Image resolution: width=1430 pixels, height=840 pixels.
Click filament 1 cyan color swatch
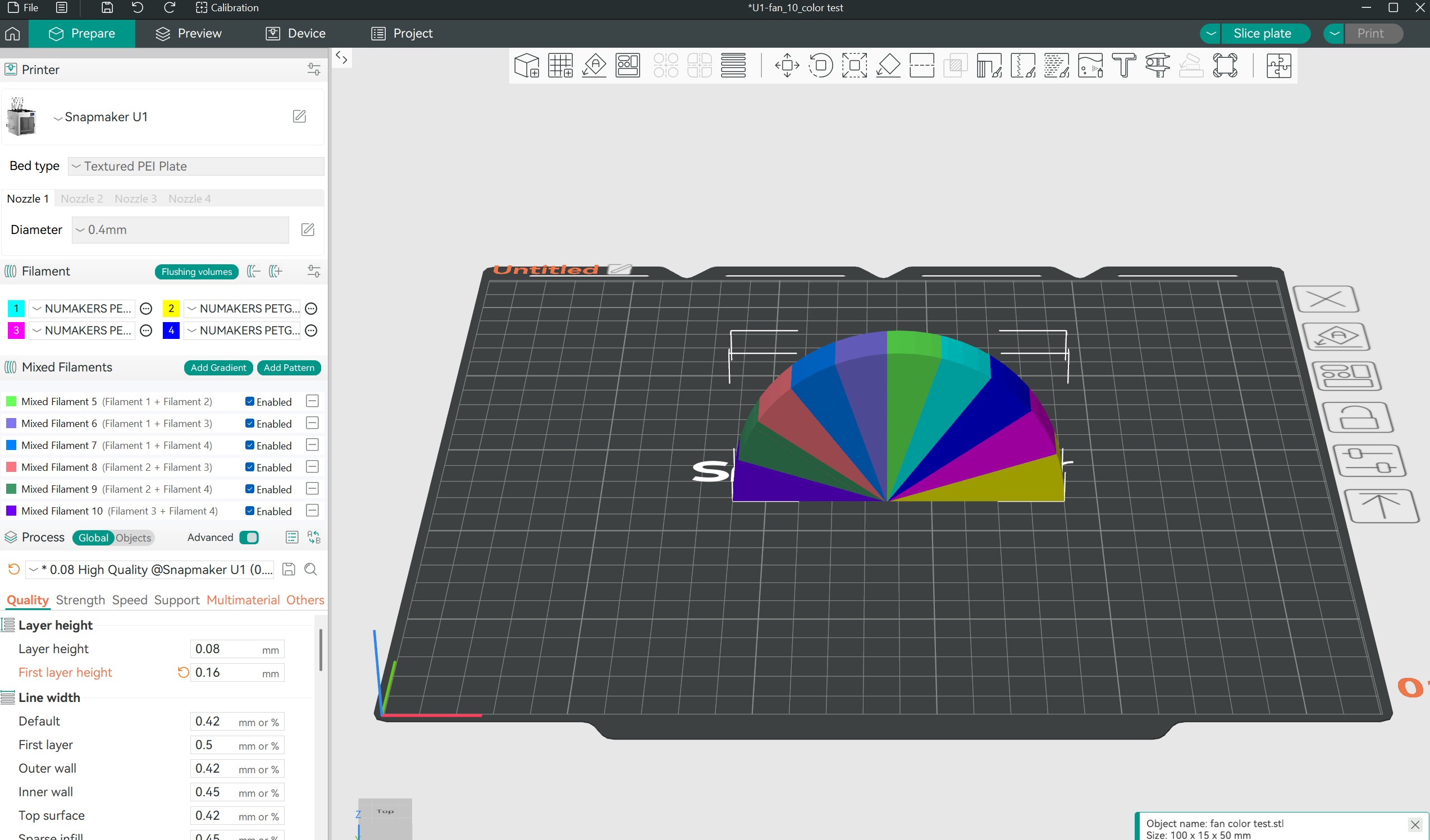point(16,309)
